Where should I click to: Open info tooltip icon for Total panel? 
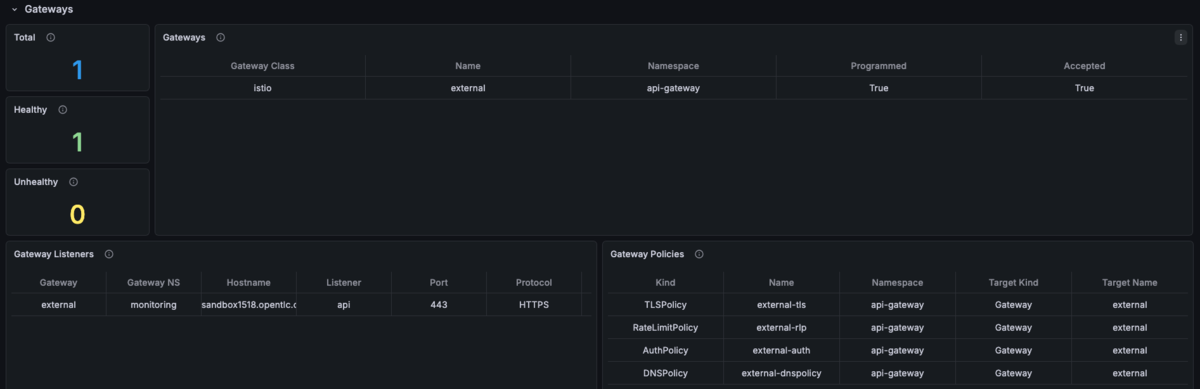(x=51, y=37)
